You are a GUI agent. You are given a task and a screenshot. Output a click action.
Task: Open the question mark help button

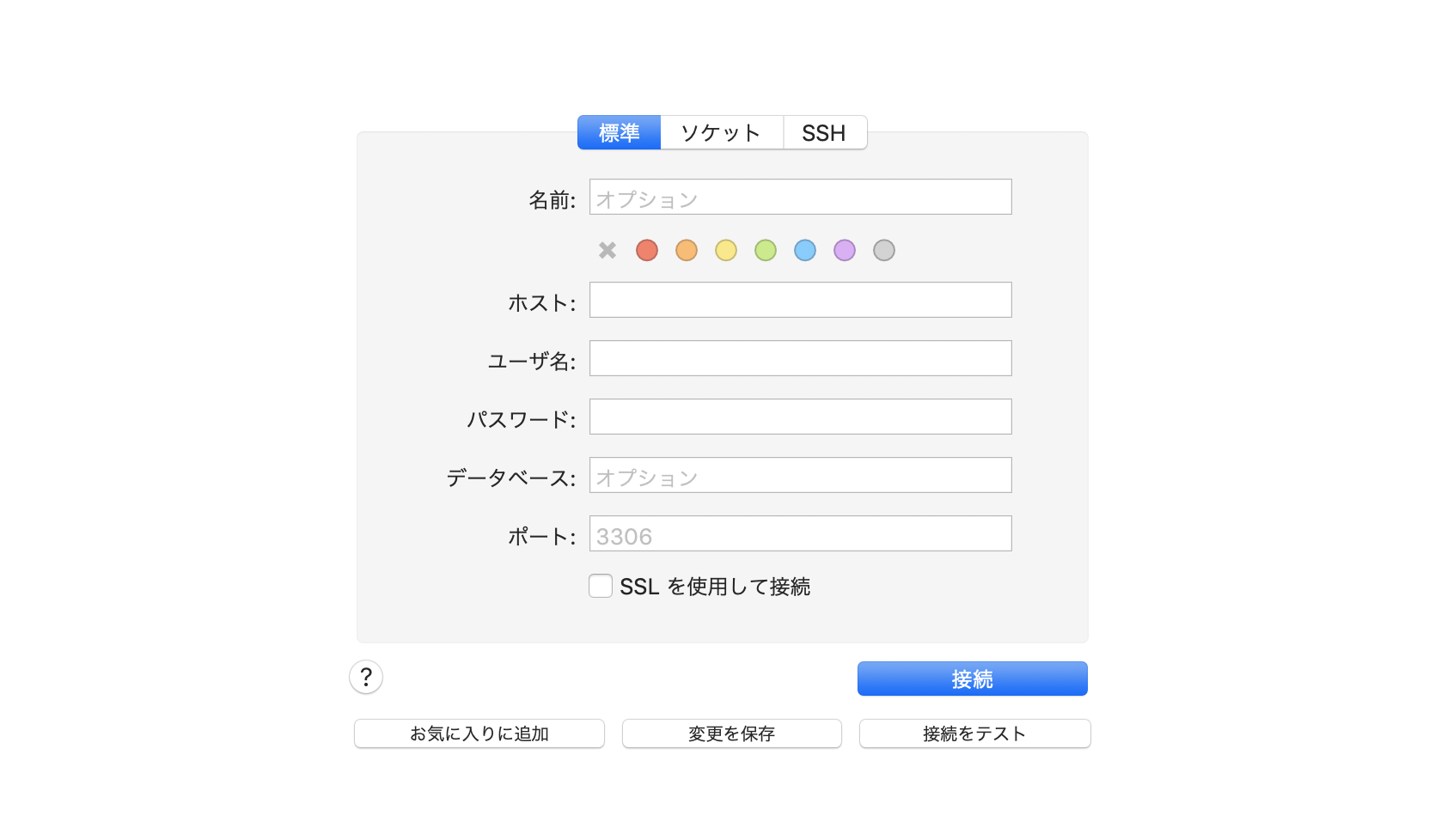pos(366,677)
